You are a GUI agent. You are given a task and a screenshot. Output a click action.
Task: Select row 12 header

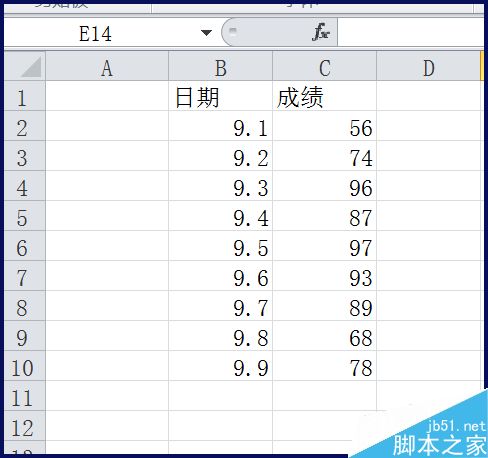pos(25,426)
